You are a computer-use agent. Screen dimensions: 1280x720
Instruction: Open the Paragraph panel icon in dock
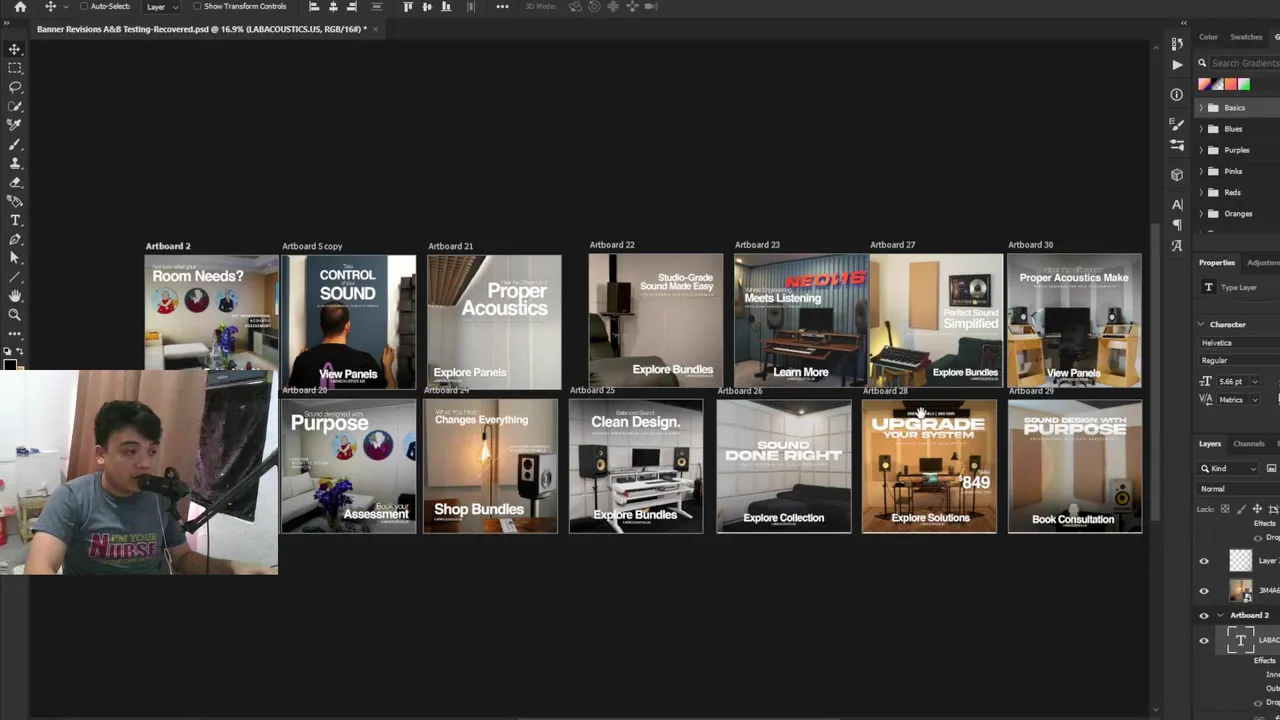pos(1177,225)
